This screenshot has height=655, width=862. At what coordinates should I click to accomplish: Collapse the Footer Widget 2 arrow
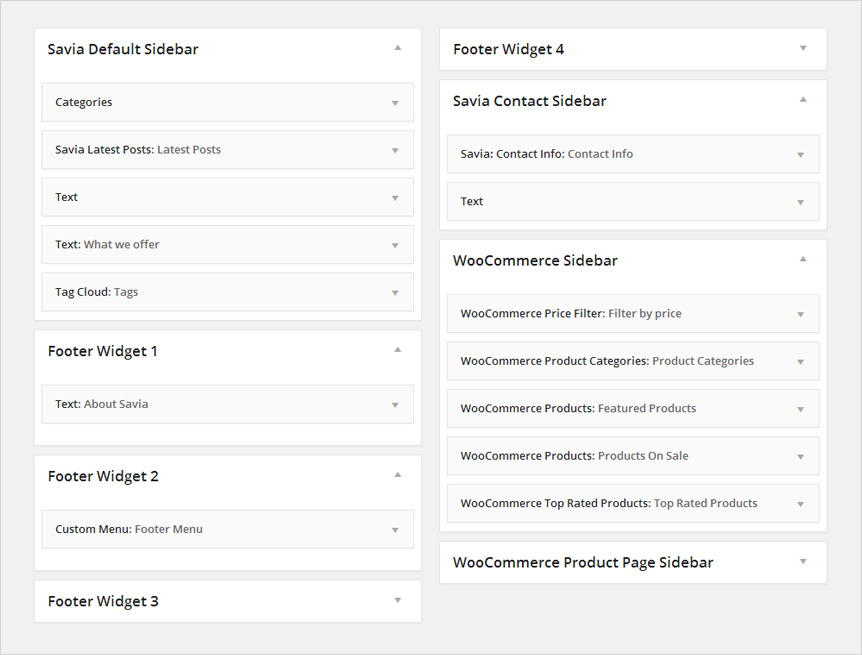pyautogui.click(x=397, y=475)
